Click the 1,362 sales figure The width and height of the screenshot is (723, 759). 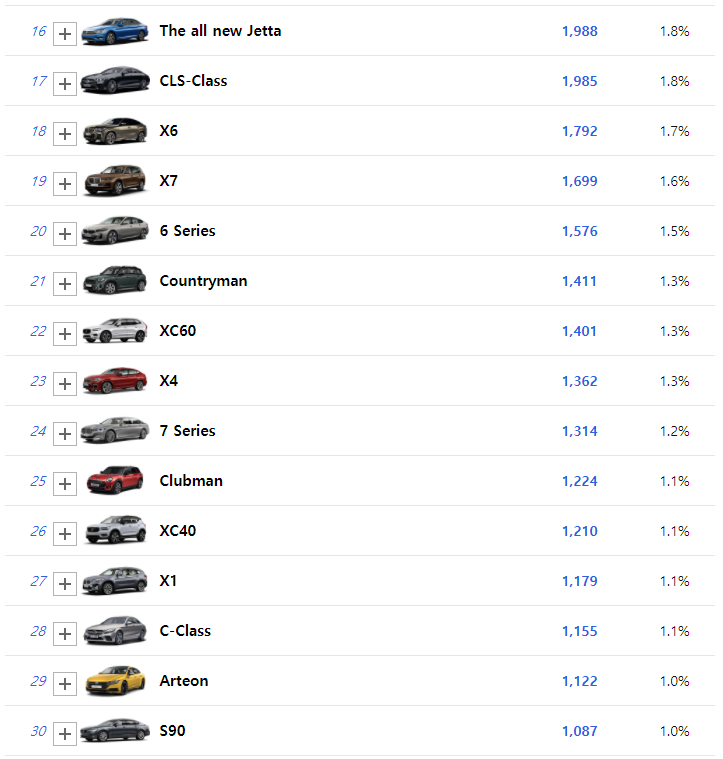(x=580, y=381)
